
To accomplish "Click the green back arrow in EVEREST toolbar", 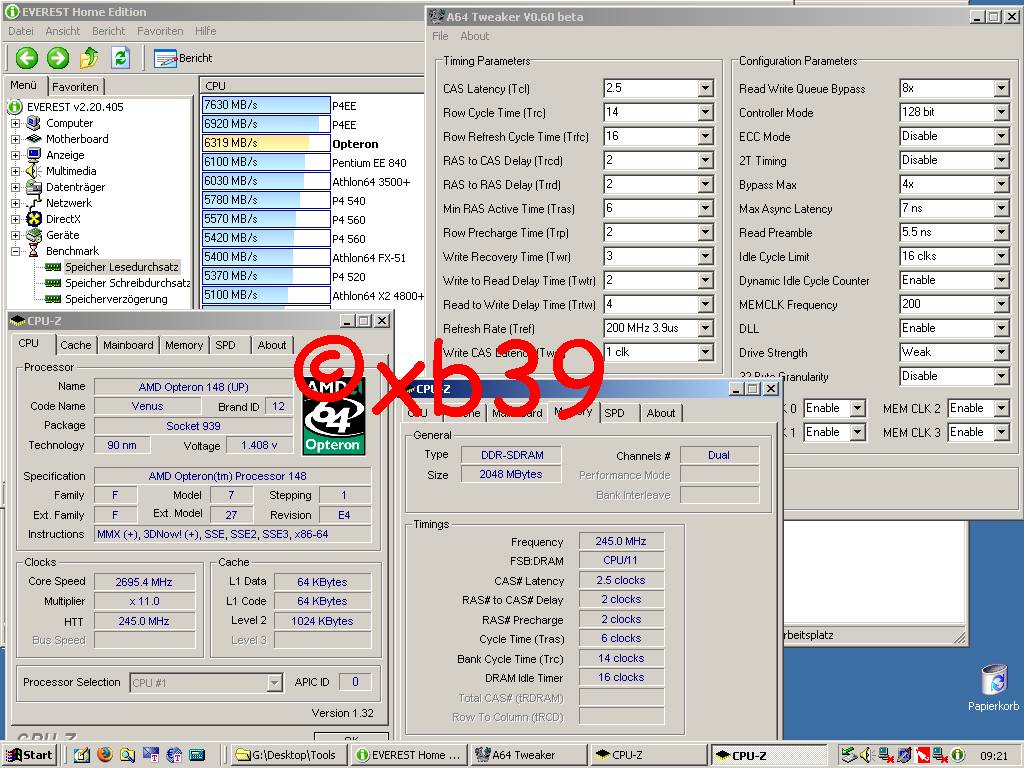I will tap(27, 58).
